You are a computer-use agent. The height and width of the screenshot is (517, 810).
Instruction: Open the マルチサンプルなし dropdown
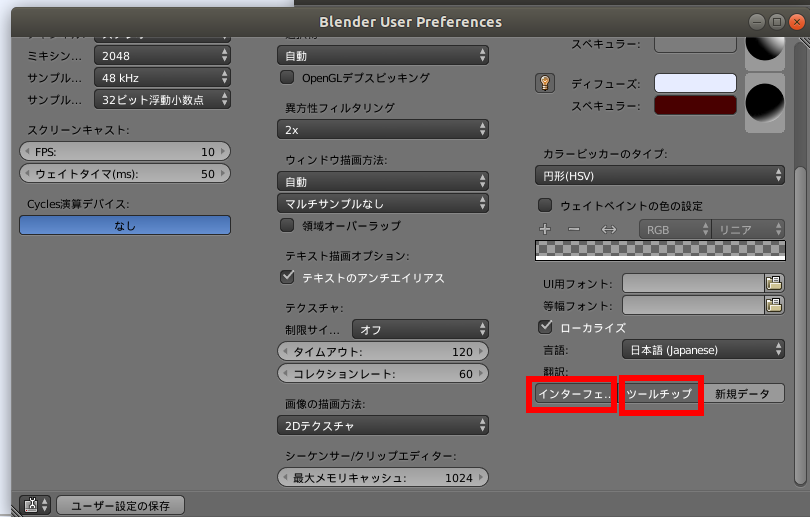(x=383, y=203)
